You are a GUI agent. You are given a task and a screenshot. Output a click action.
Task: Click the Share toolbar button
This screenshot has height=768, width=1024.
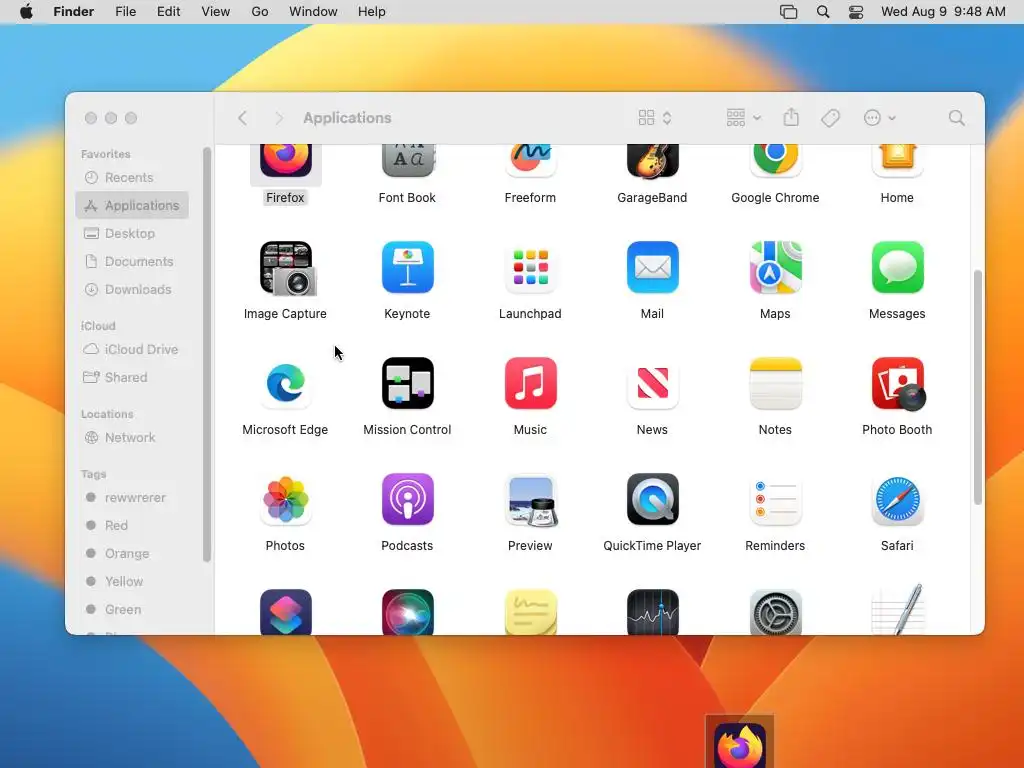[791, 118]
